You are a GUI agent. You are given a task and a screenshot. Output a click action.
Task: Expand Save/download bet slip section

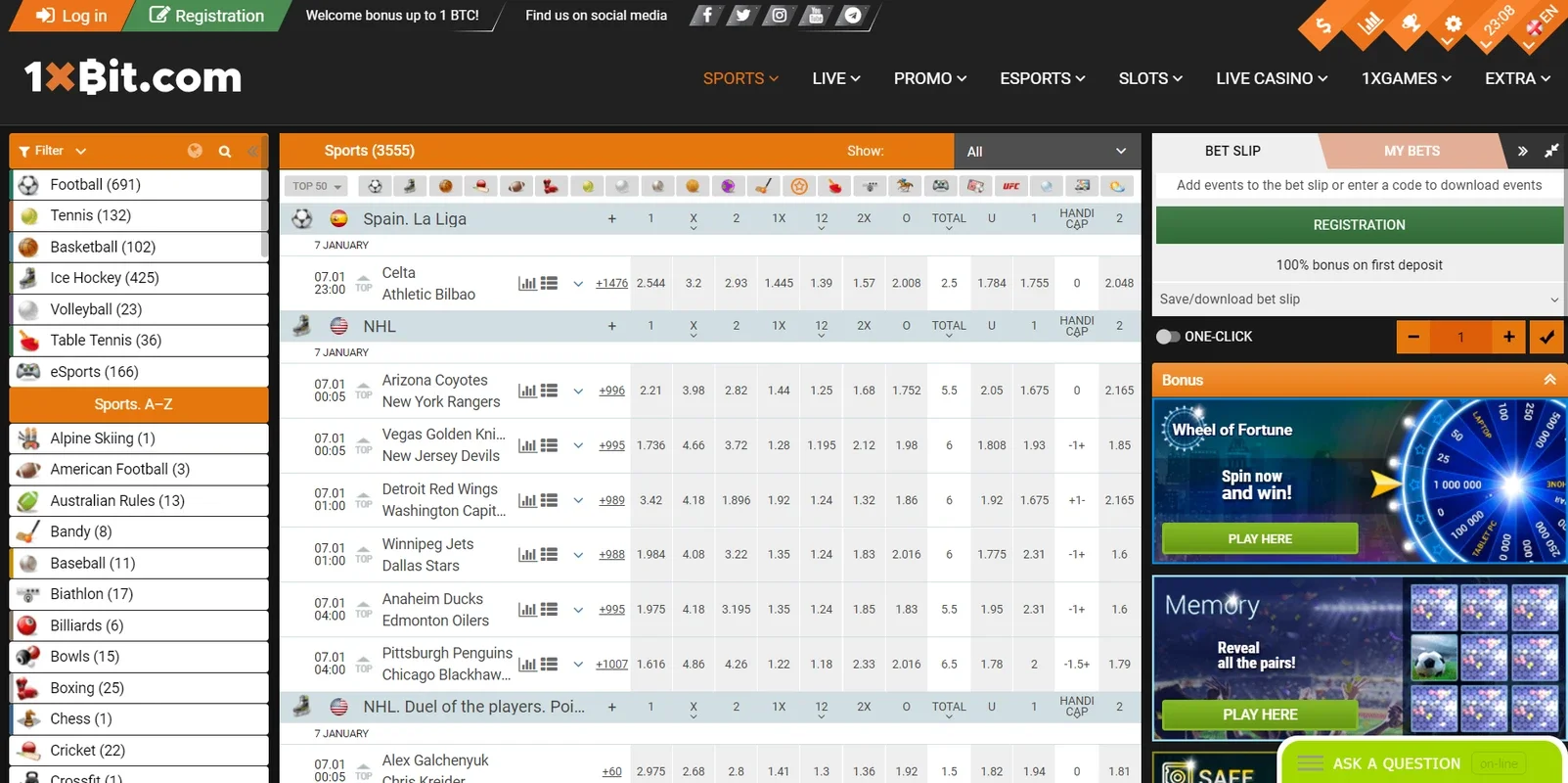pos(1359,299)
